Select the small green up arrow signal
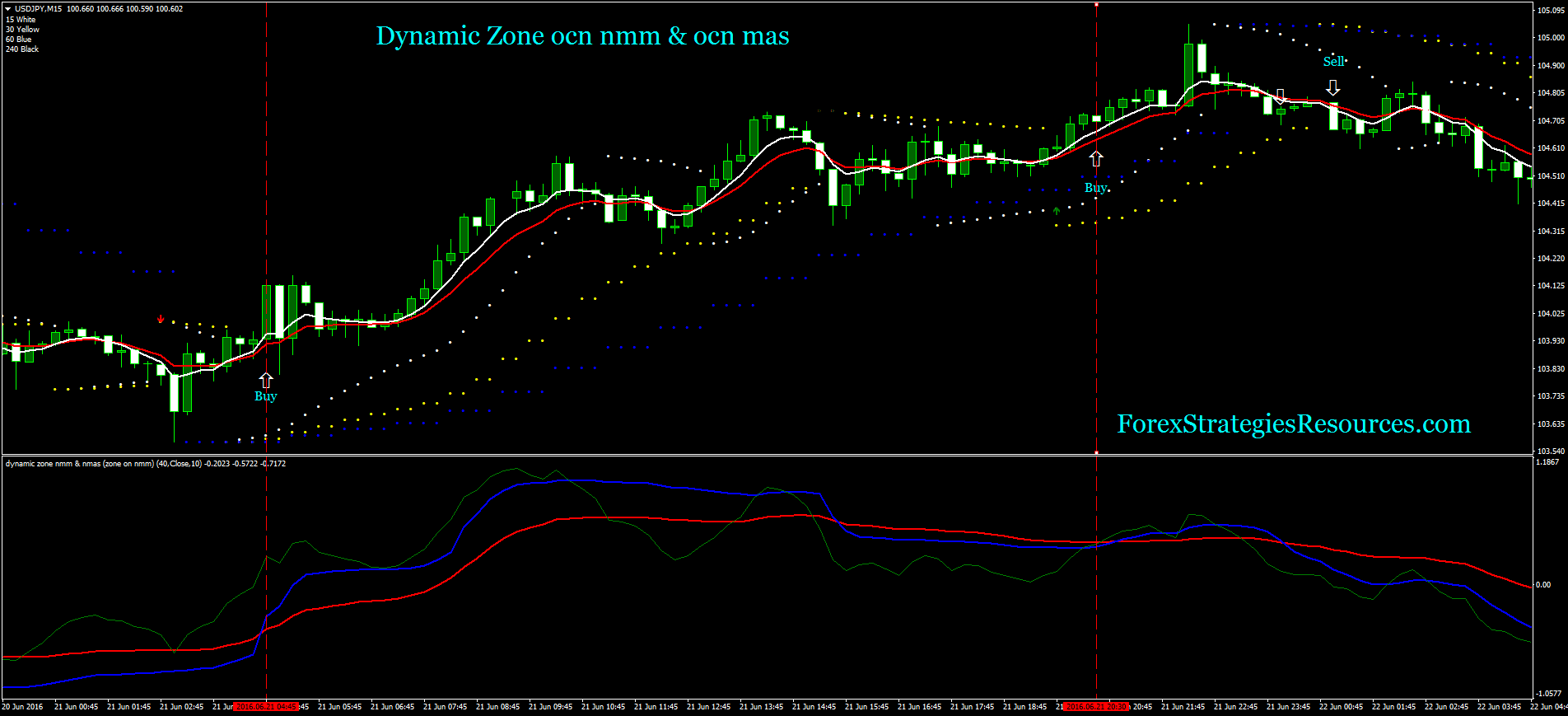The image size is (1568, 716). [x=1057, y=211]
